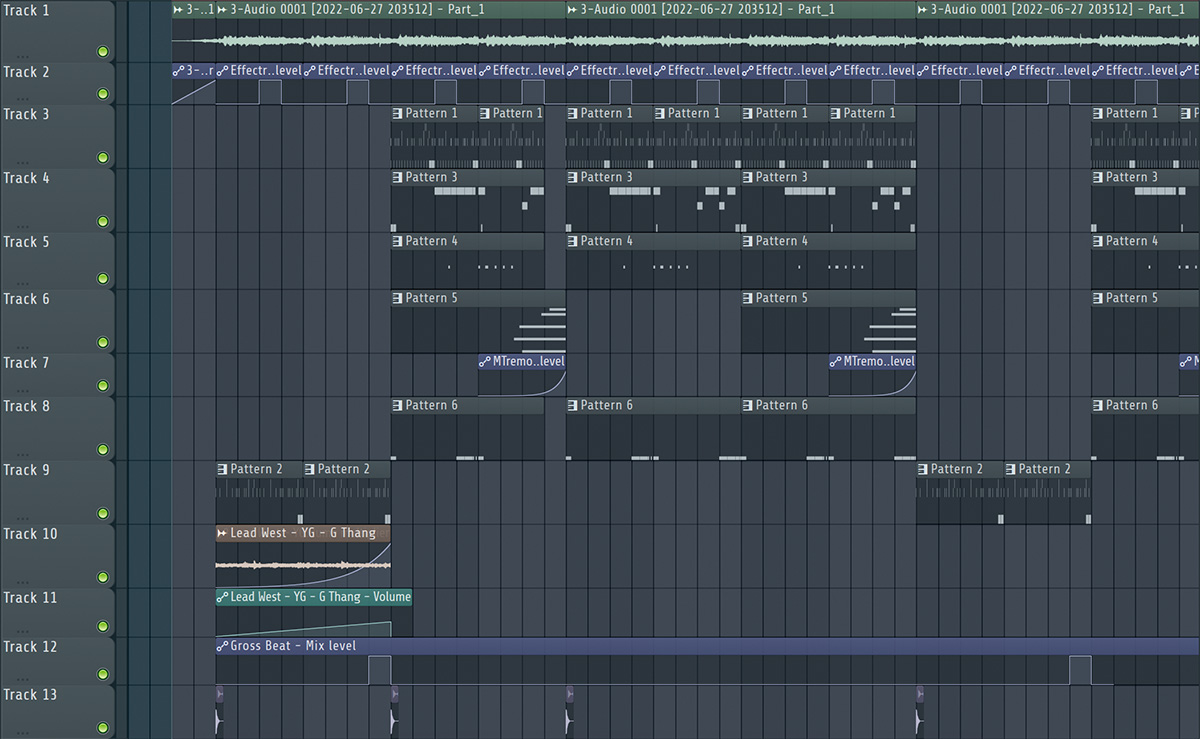Disable Track 6 using its mute LED
The width and height of the screenshot is (1200, 739).
102,343
